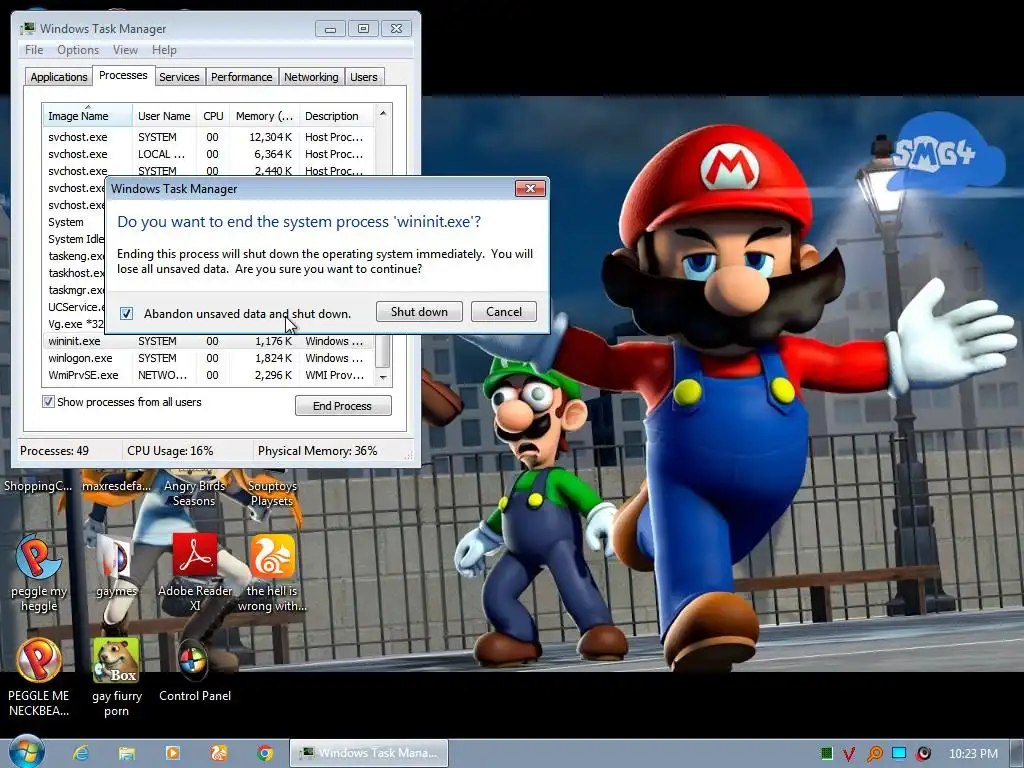Switch to the Performance tab

pos(242,77)
